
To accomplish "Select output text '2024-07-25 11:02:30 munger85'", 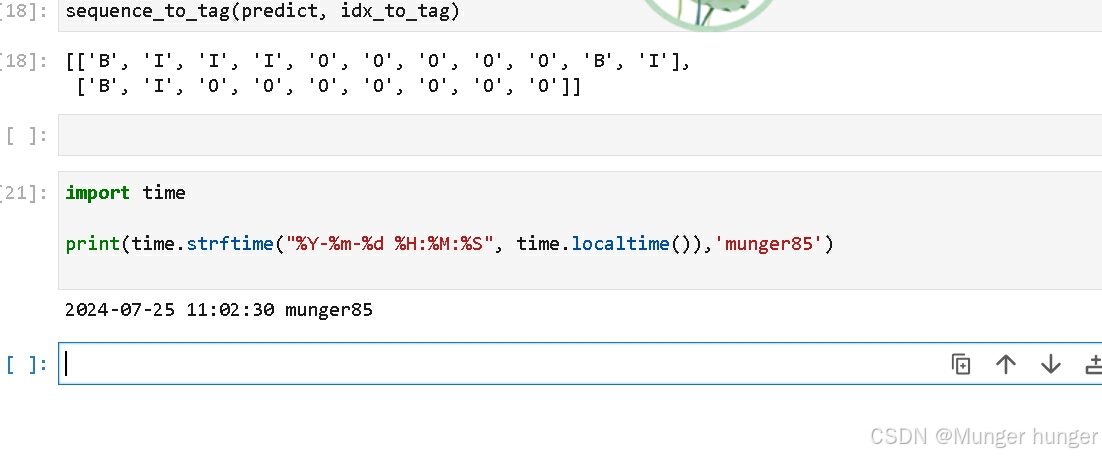I will (x=219, y=310).
